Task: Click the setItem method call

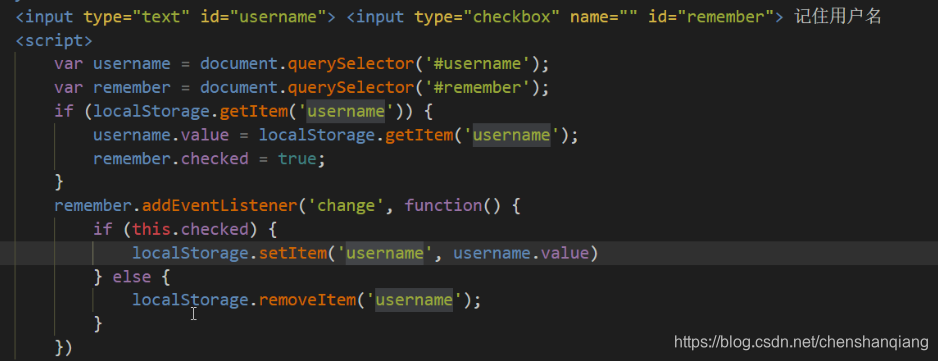Action: pyautogui.click(x=293, y=253)
